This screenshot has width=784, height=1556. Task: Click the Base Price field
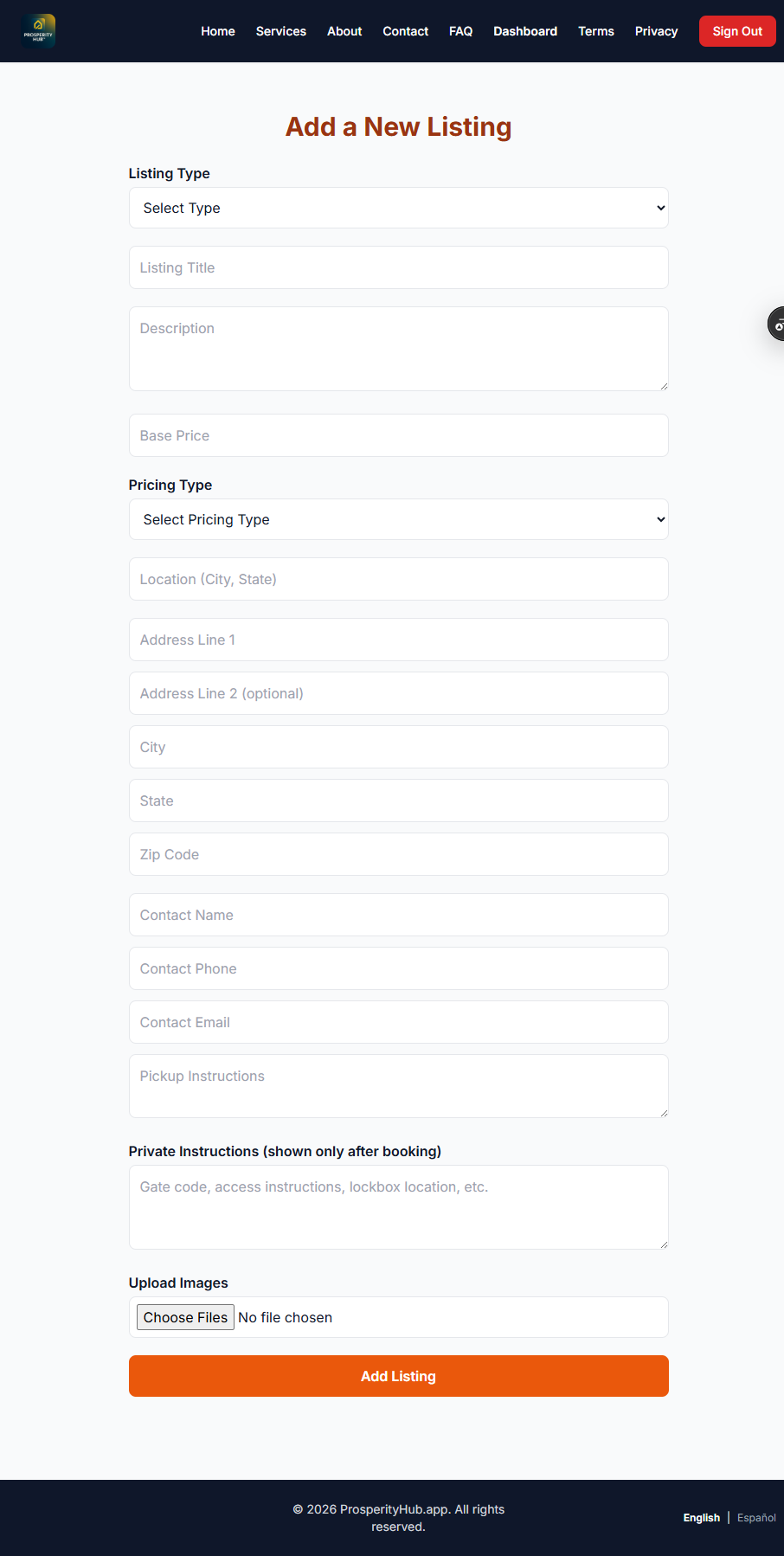pos(398,435)
